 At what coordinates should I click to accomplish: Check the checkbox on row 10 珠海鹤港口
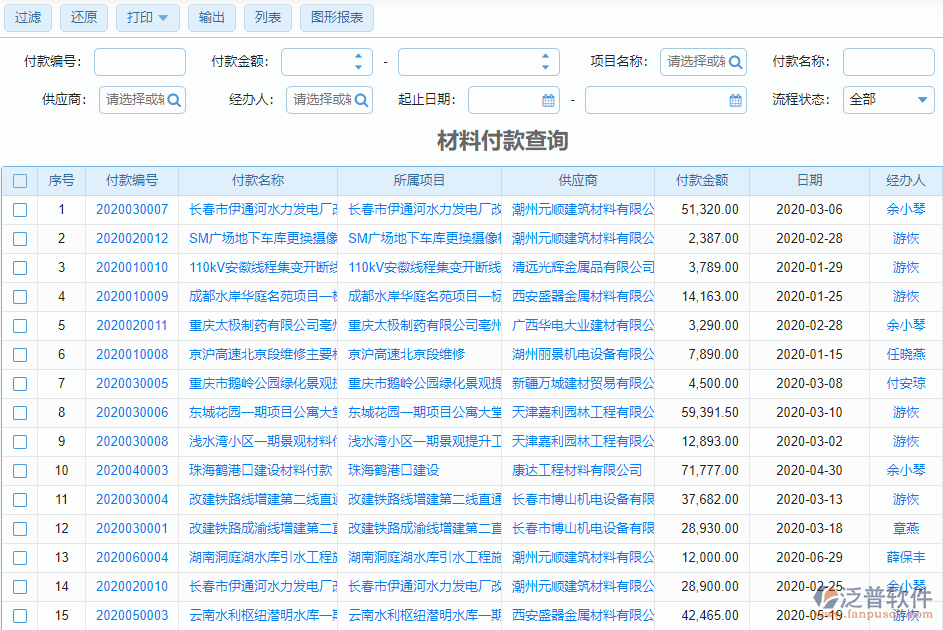[x=21, y=470]
